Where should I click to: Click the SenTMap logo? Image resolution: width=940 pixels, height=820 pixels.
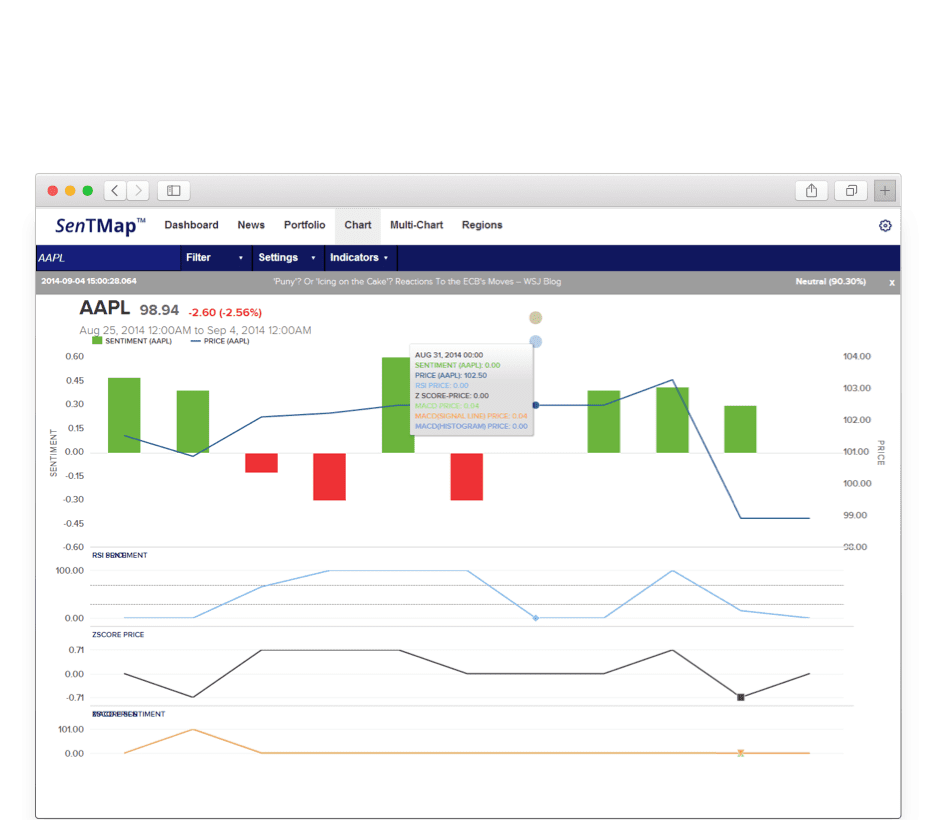click(x=100, y=225)
